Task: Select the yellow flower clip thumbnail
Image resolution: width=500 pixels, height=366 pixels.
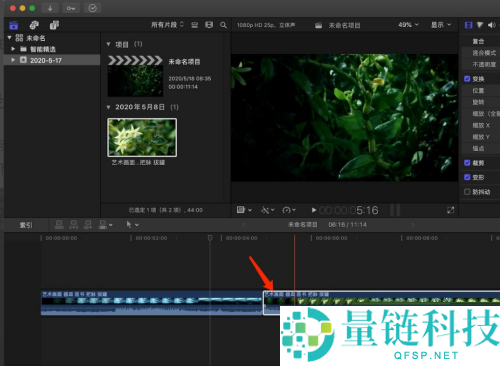Action: [x=142, y=137]
